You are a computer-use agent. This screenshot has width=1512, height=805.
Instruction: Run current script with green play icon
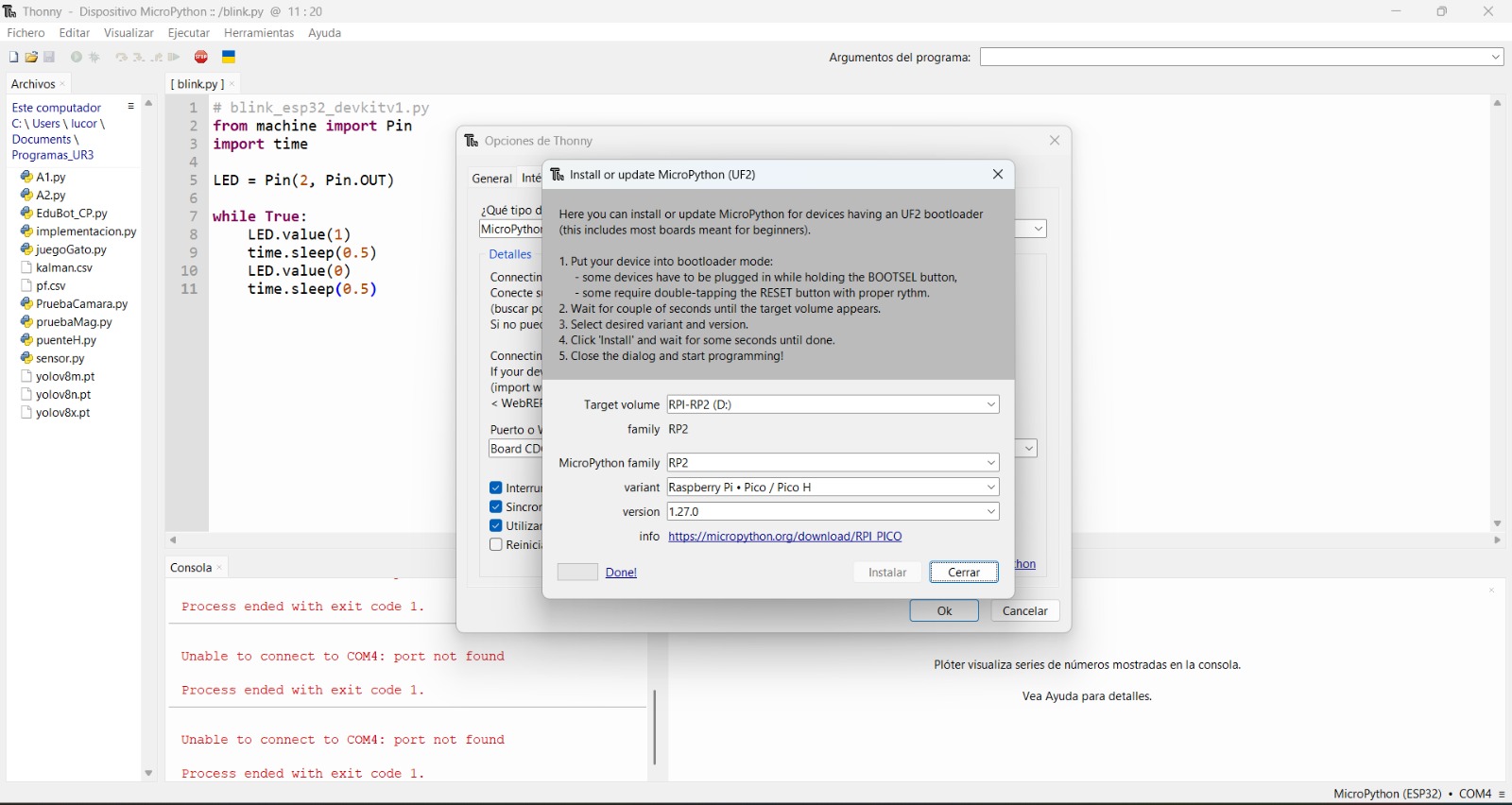[x=77, y=58]
